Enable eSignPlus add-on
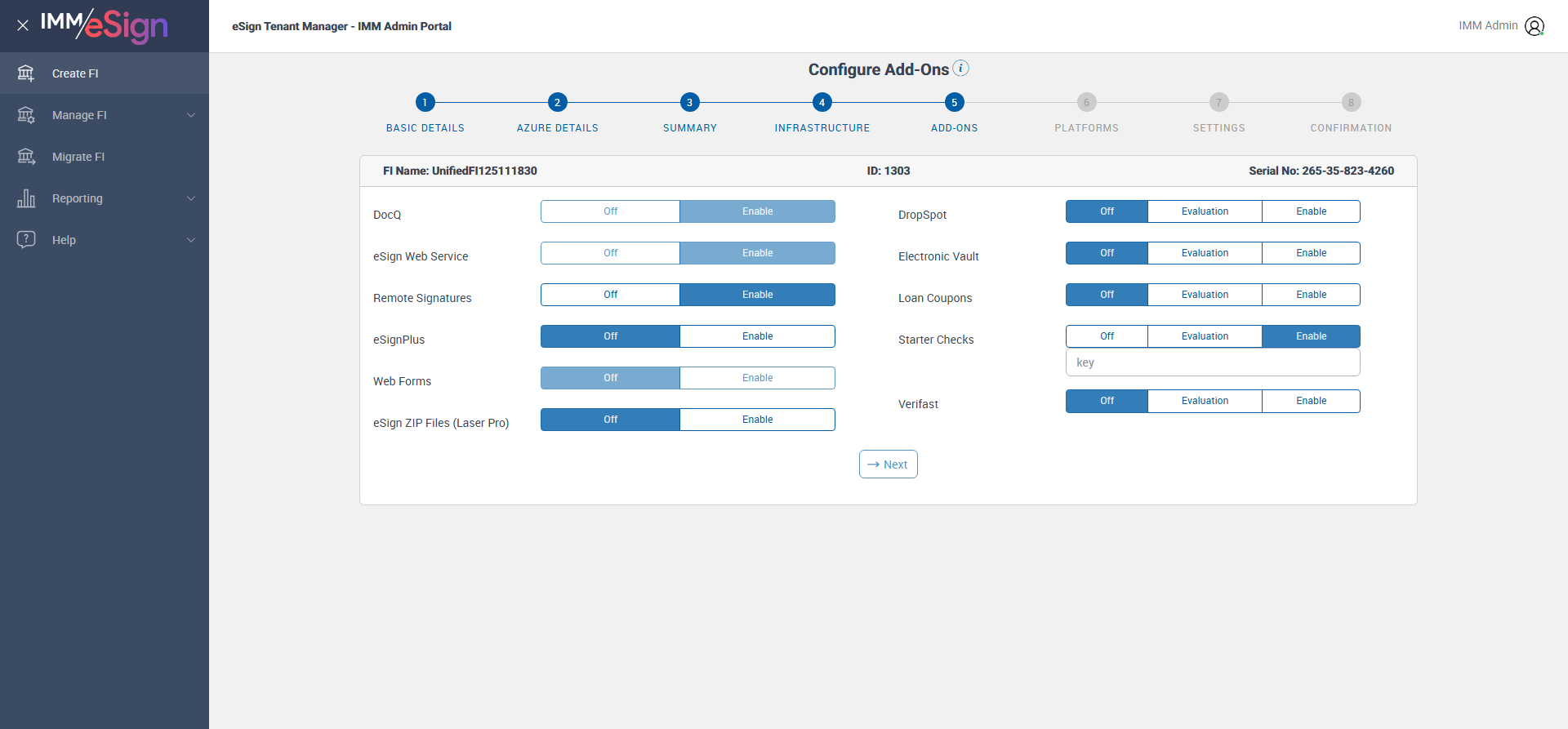Image resolution: width=1568 pixels, height=729 pixels. click(x=757, y=336)
